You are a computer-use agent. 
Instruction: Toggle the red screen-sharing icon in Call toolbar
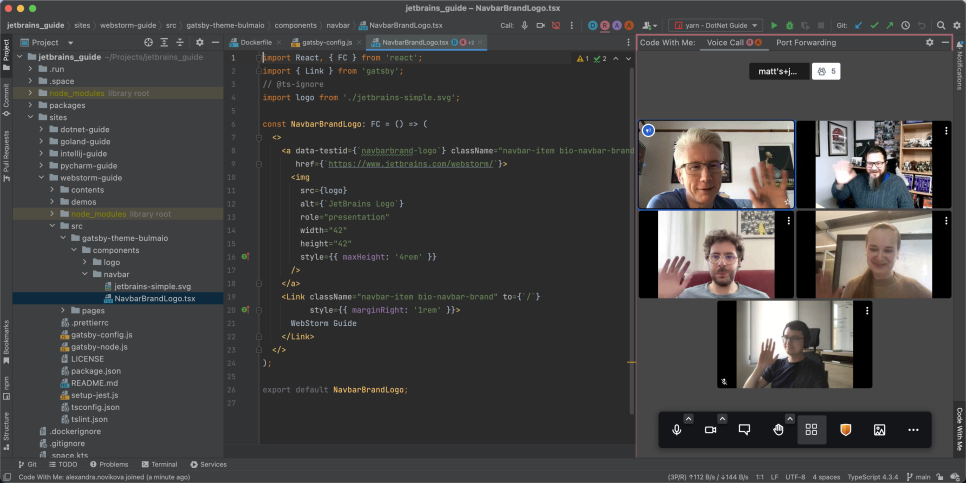[556, 25]
